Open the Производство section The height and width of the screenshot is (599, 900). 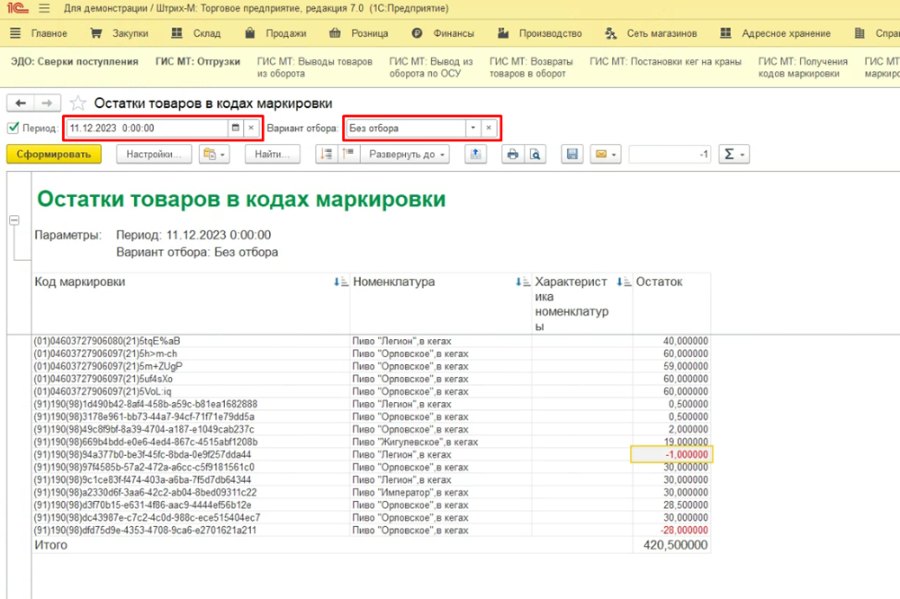pos(540,33)
